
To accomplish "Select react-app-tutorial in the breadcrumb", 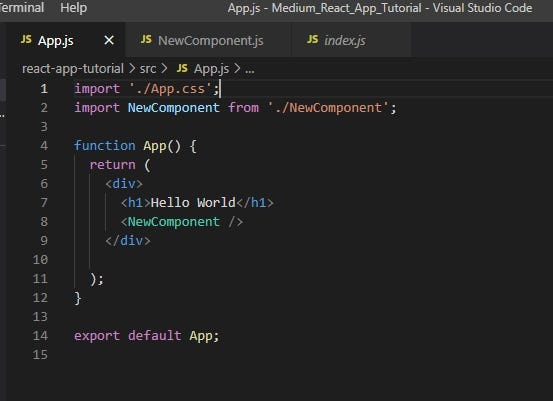I will pyautogui.click(x=73, y=68).
